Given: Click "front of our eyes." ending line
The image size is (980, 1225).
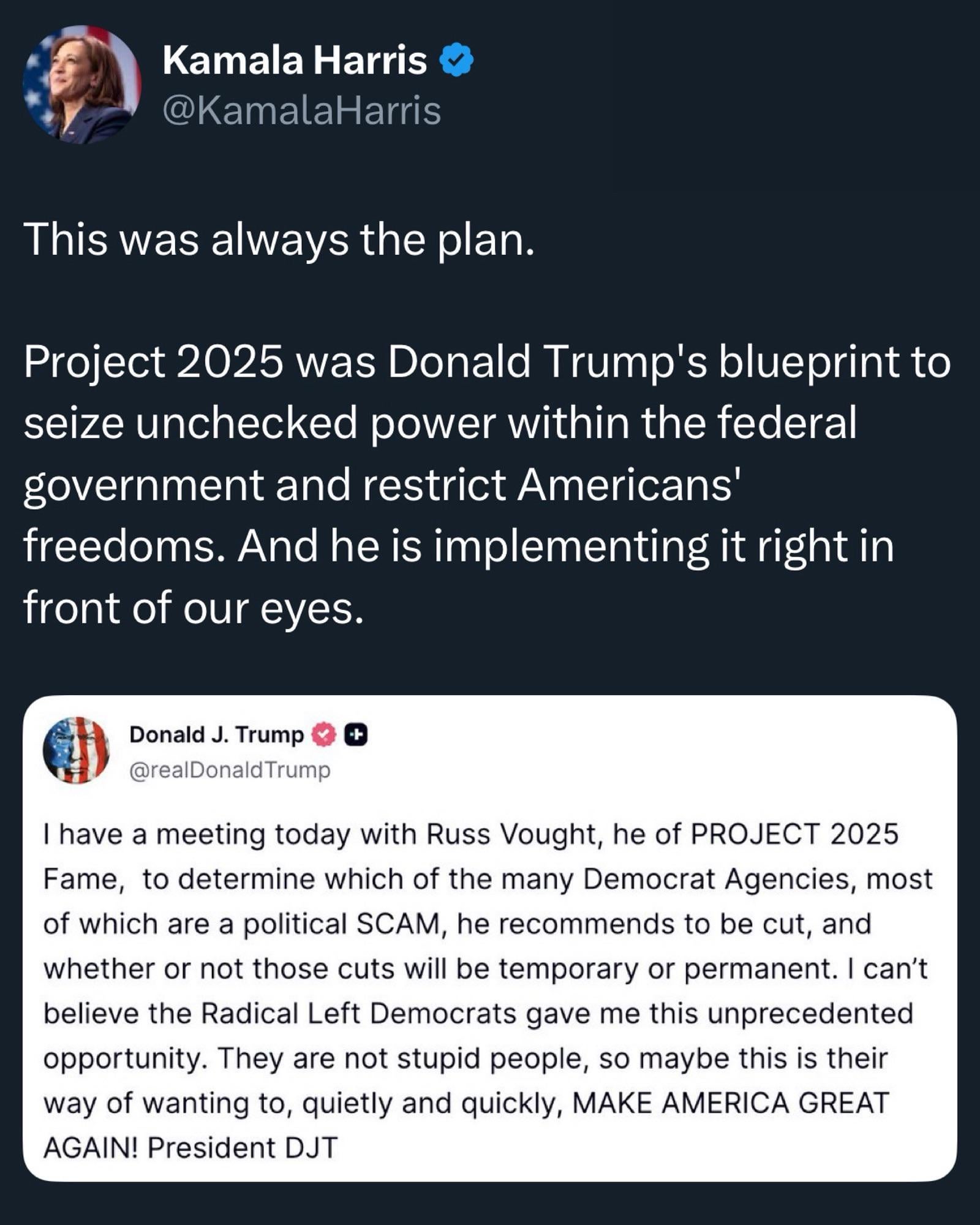Looking at the screenshot, I should (194, 608).
